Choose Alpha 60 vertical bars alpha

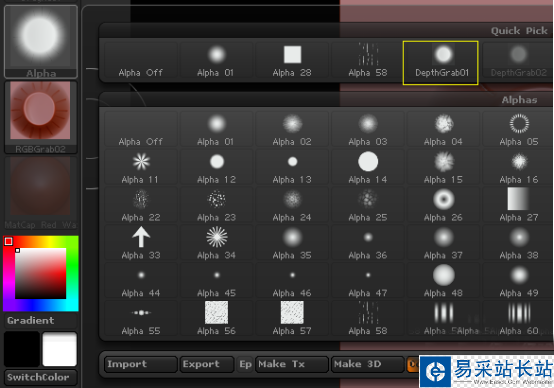[518, 318]
